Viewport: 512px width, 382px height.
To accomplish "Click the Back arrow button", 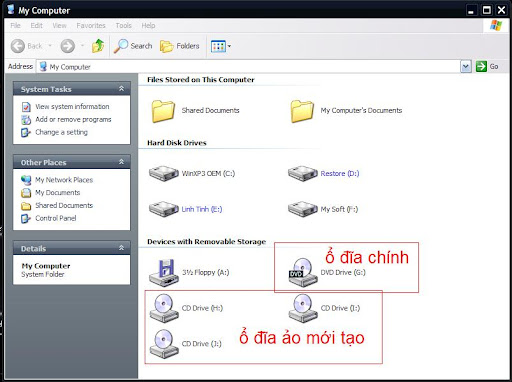I will tap(18, 46).
